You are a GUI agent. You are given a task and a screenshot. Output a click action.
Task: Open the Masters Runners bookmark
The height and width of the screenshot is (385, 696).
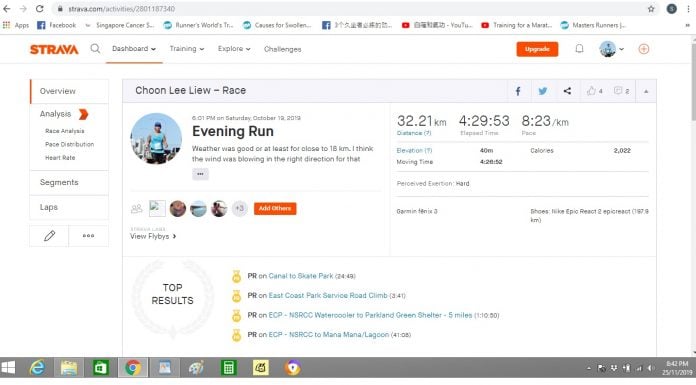click(x=593, y=25)
